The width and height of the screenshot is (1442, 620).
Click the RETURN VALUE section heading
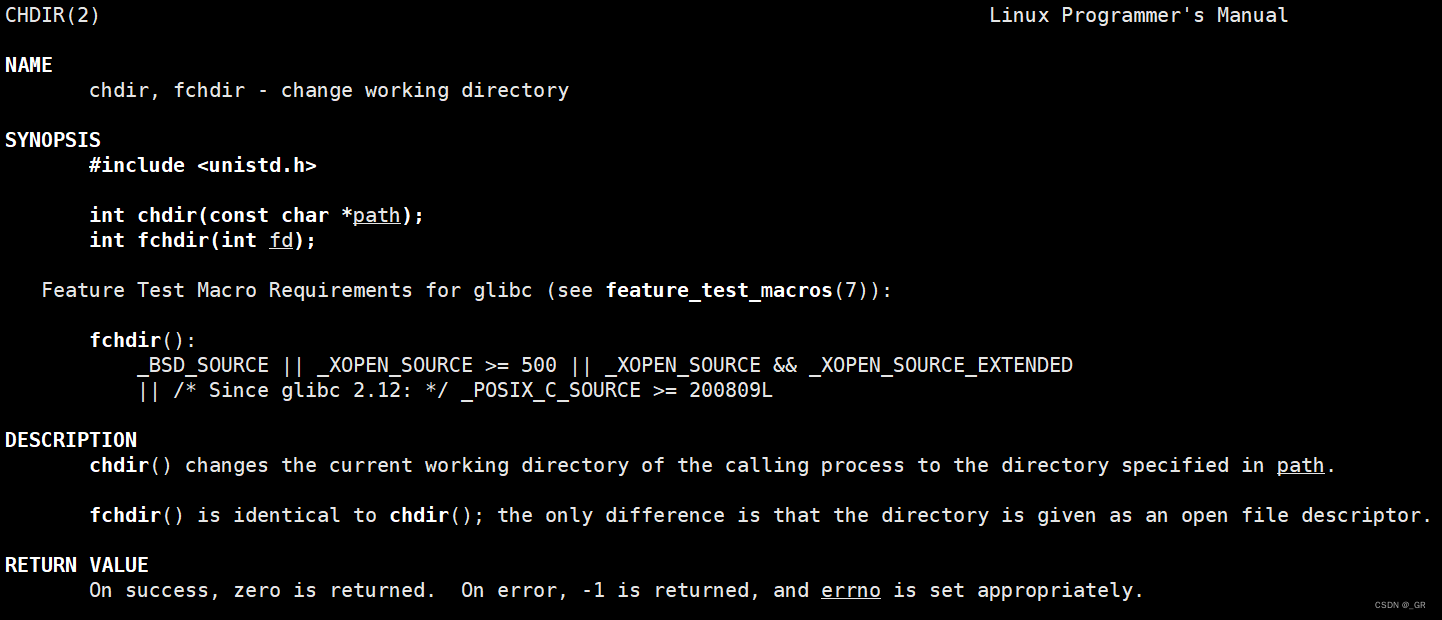click(x=77, y=565)
